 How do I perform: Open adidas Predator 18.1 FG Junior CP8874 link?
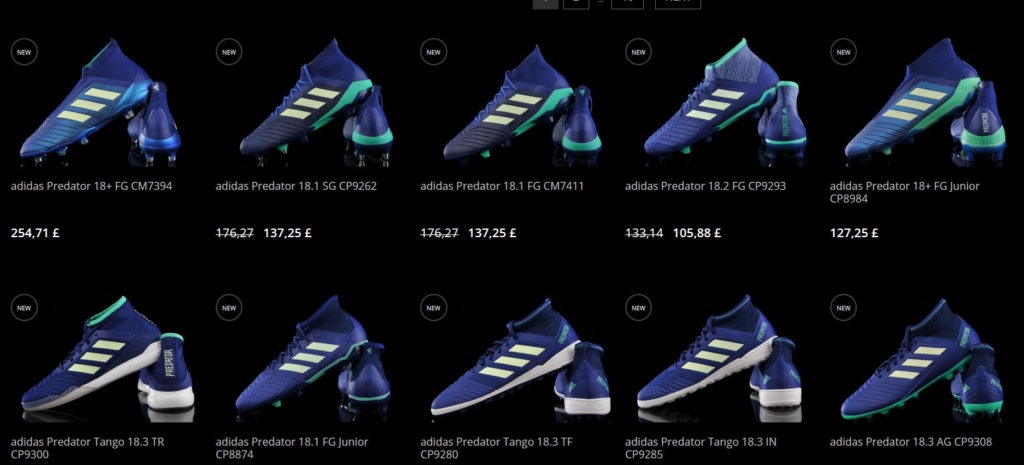coord(292,448)
